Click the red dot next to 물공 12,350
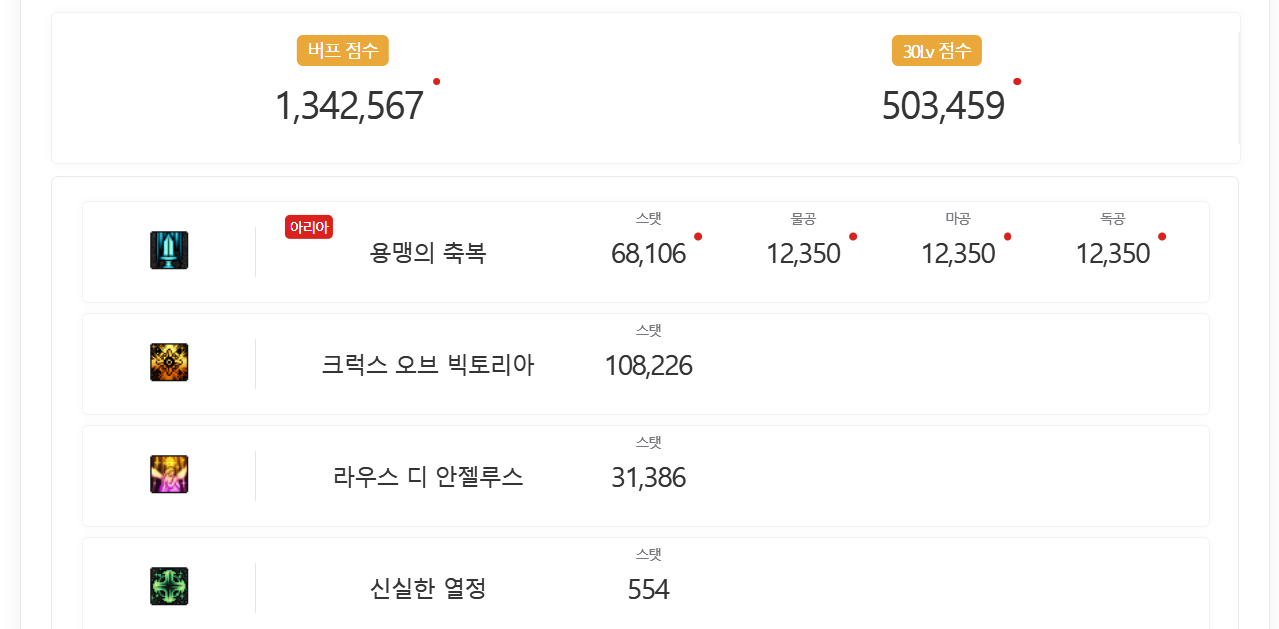 [x=853, y=237]
